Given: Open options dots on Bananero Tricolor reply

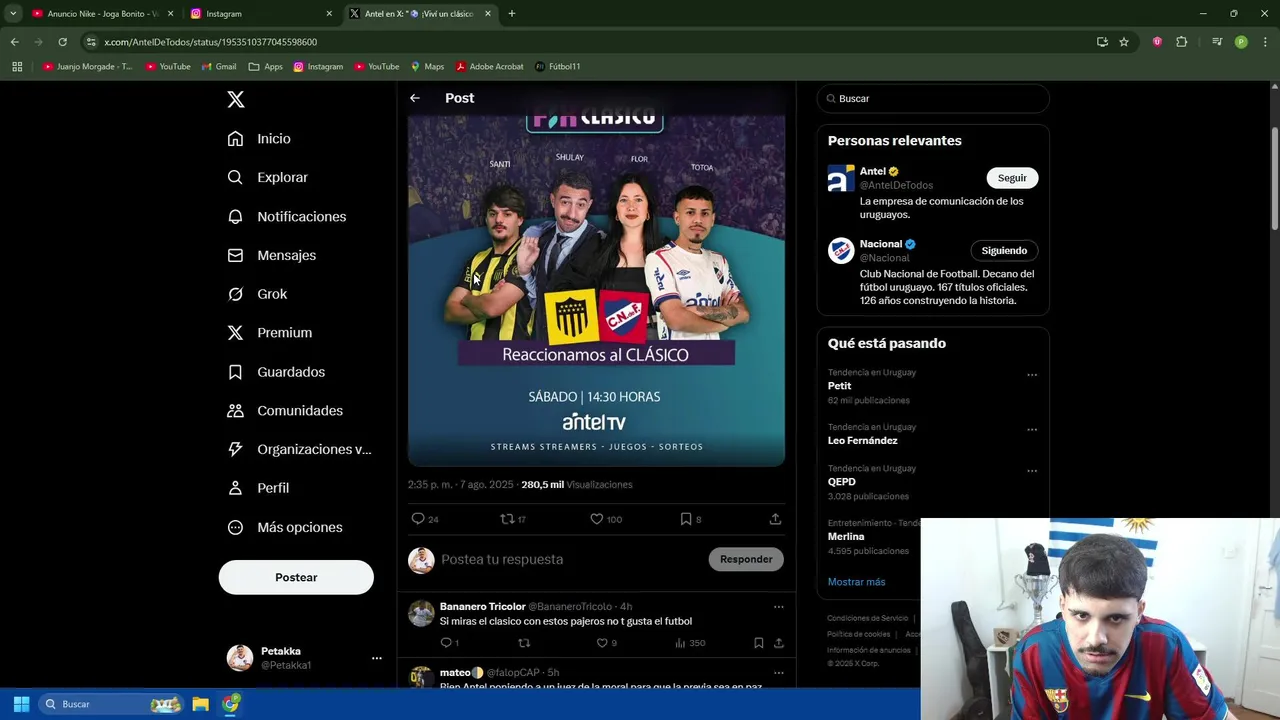Looking at the screenshot, I should coord(778,607).
